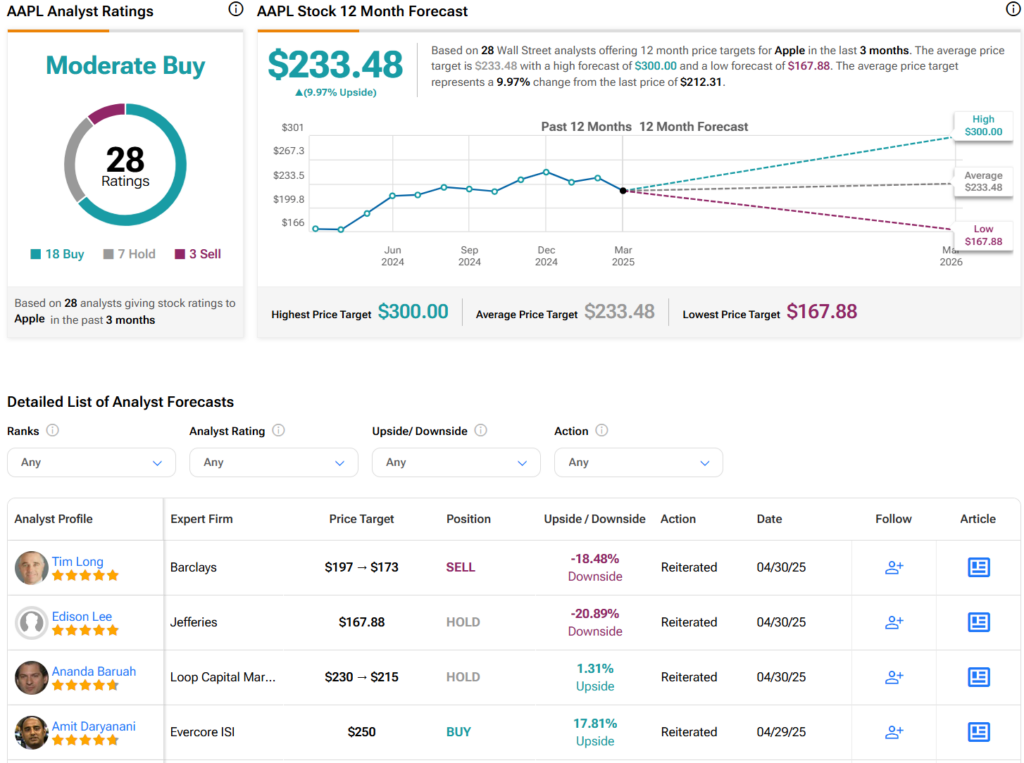This screenshot has height=763, width=1024.
Task: Open article for Loop Capital rating
Action: pos(978,677)
